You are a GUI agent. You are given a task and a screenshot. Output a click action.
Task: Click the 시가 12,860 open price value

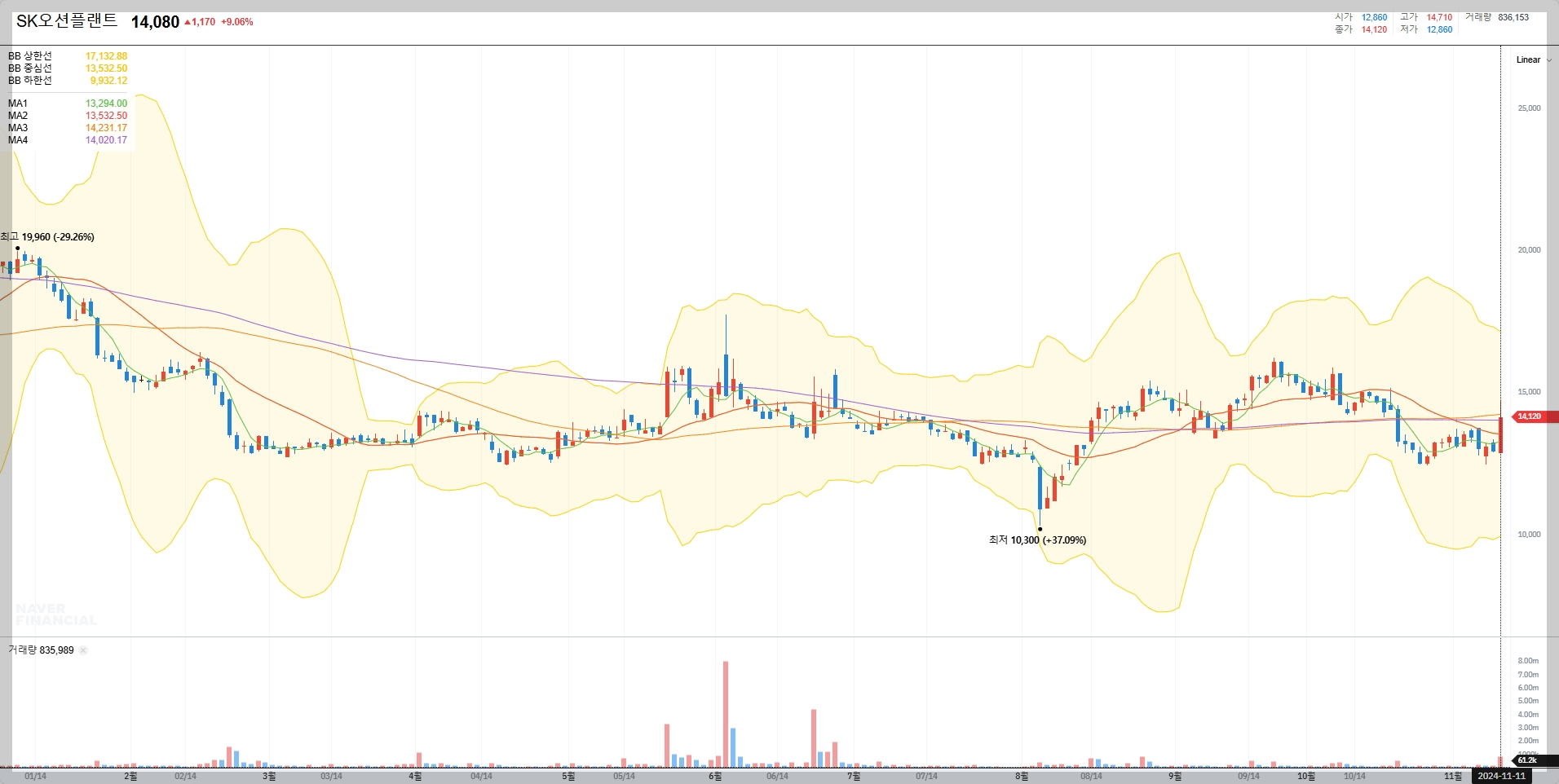click(x=1374, y=17)
